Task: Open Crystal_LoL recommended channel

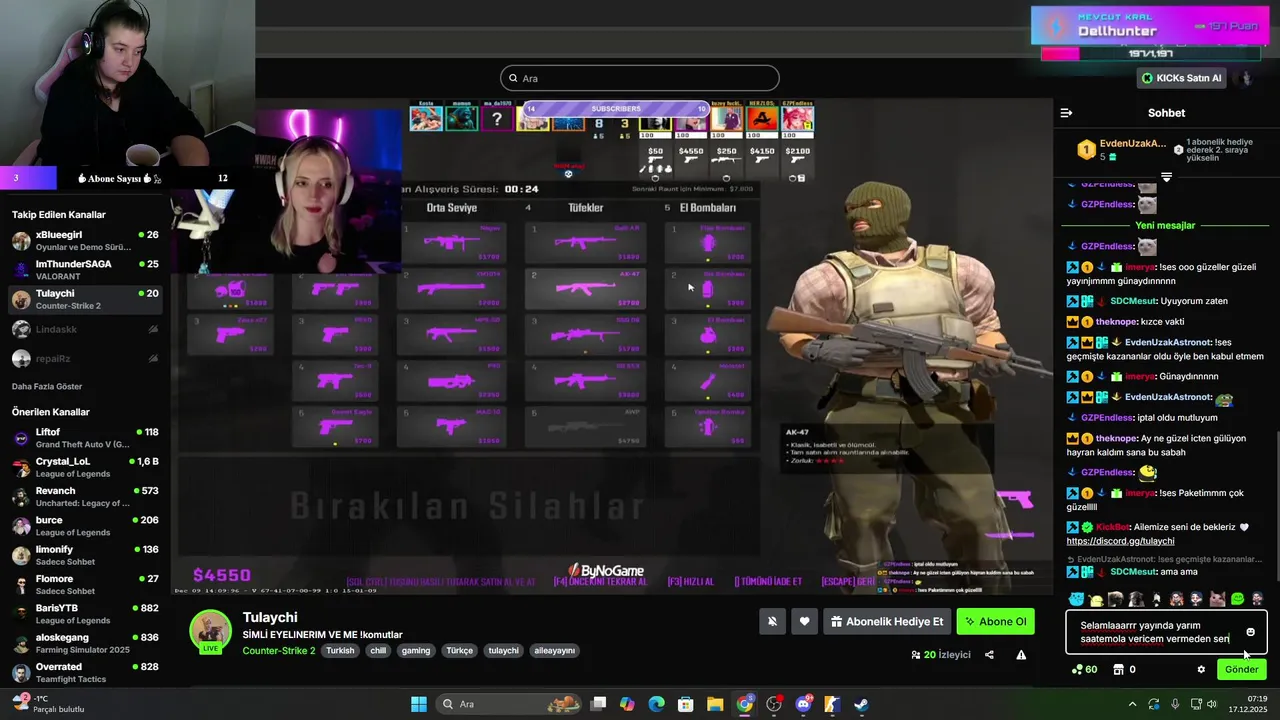Action: (85, 467)
